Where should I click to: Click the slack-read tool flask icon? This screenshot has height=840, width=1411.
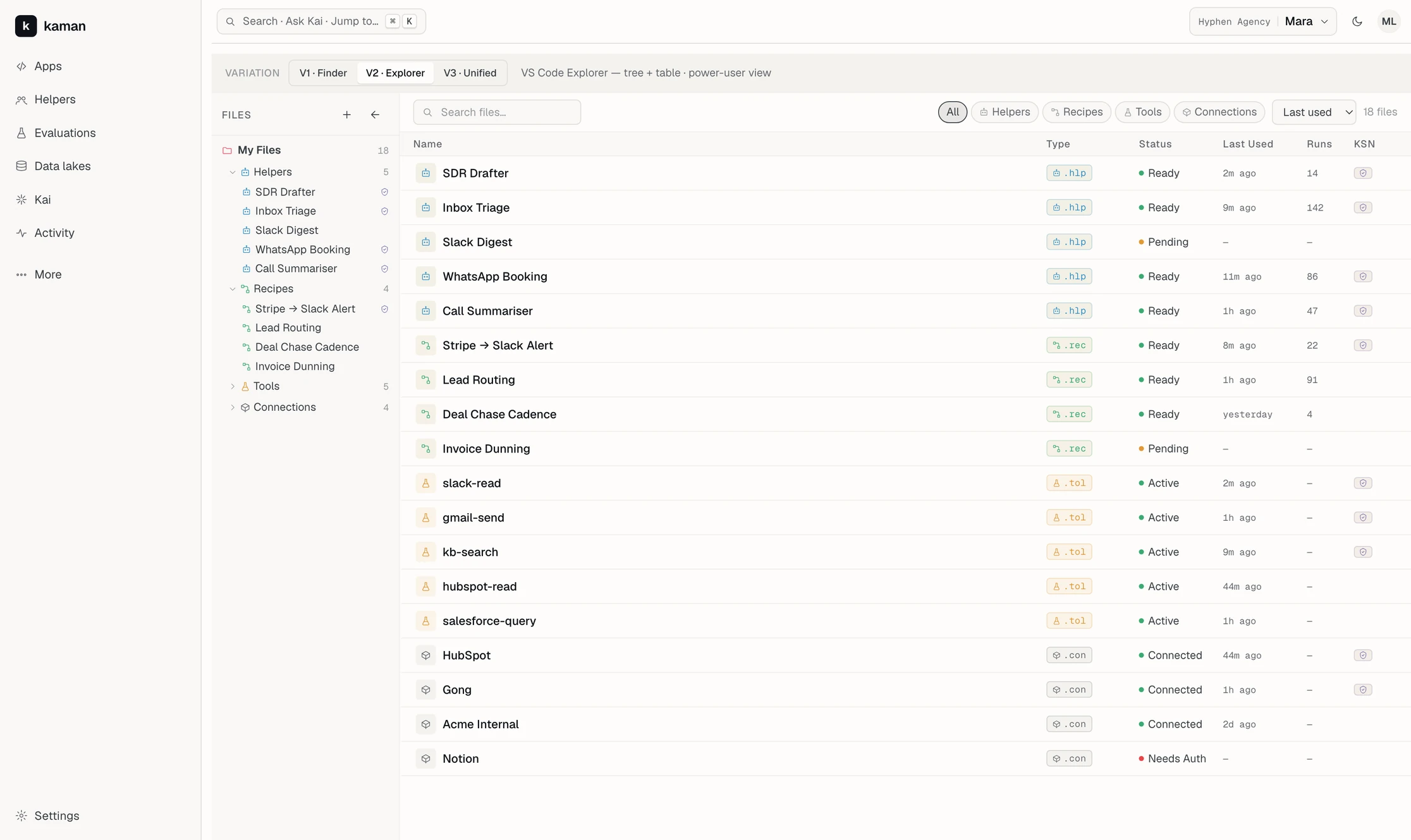425,484
